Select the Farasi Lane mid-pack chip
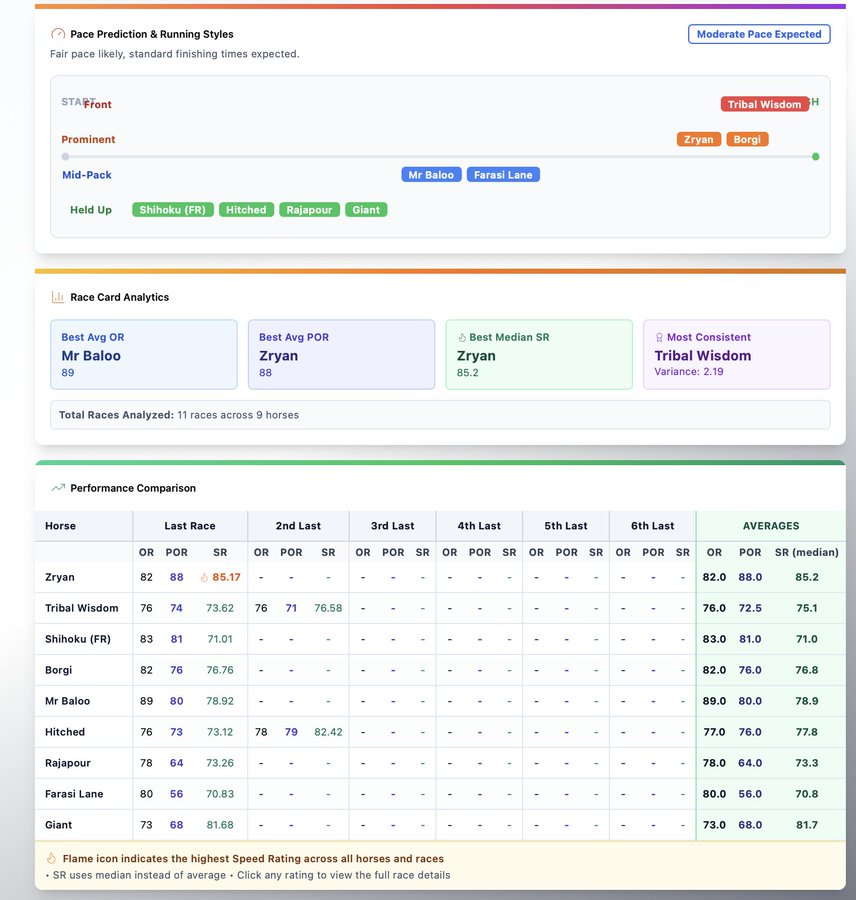This screenshot has height=900, width=856. coord(503,175)
